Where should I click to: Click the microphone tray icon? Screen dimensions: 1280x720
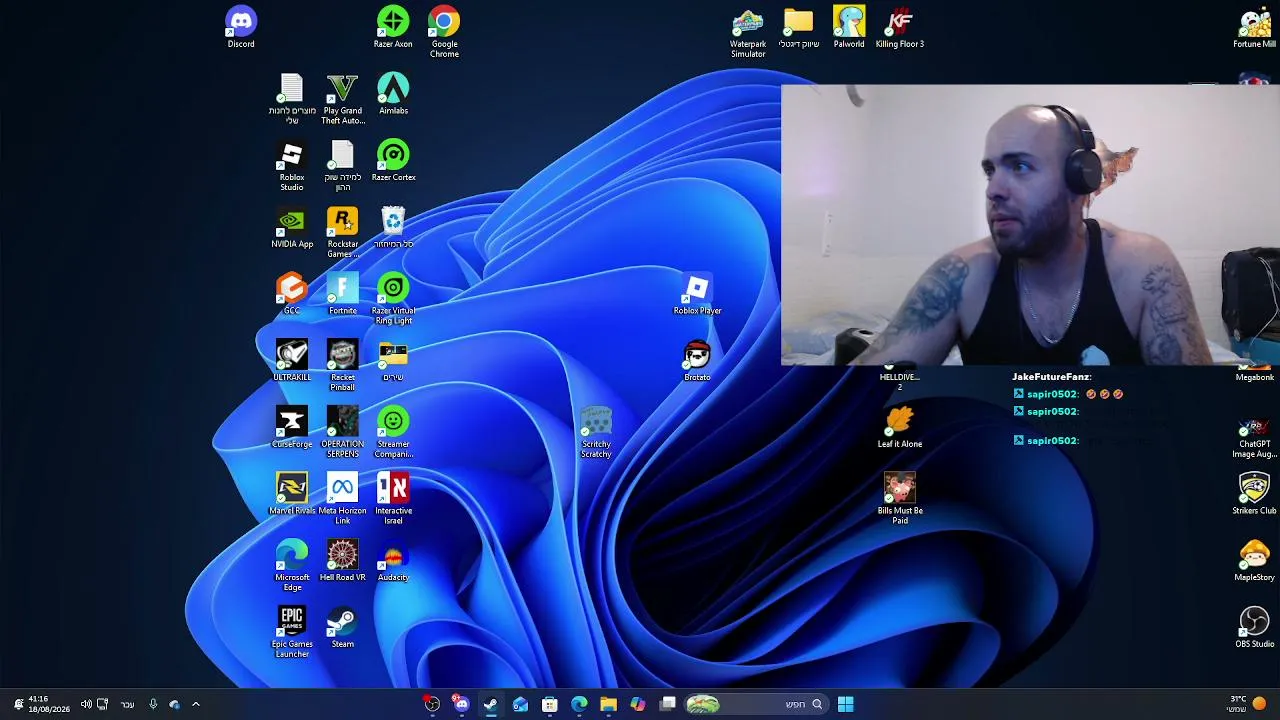[x=153, y=704]
